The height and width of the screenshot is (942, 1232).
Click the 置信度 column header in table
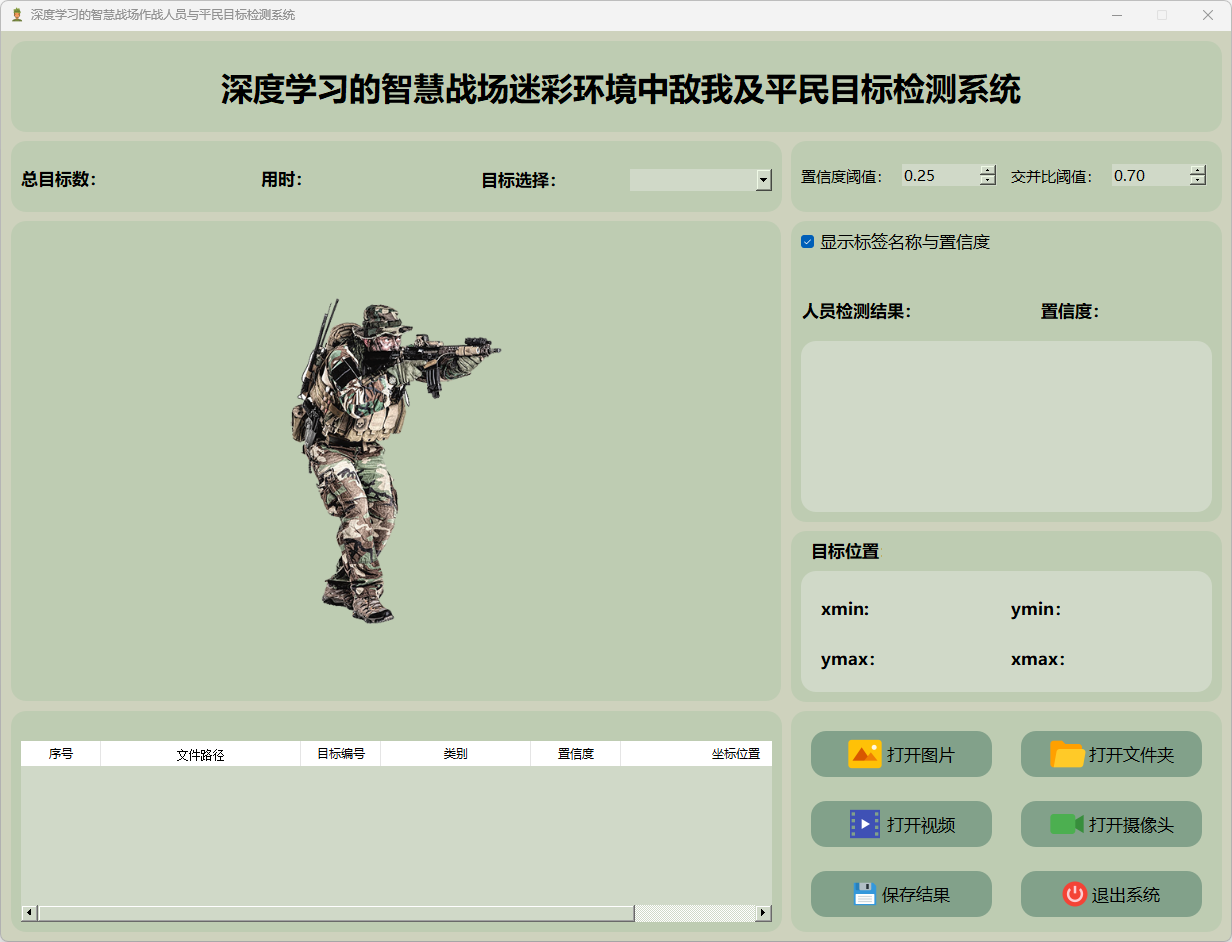[575, 754]
